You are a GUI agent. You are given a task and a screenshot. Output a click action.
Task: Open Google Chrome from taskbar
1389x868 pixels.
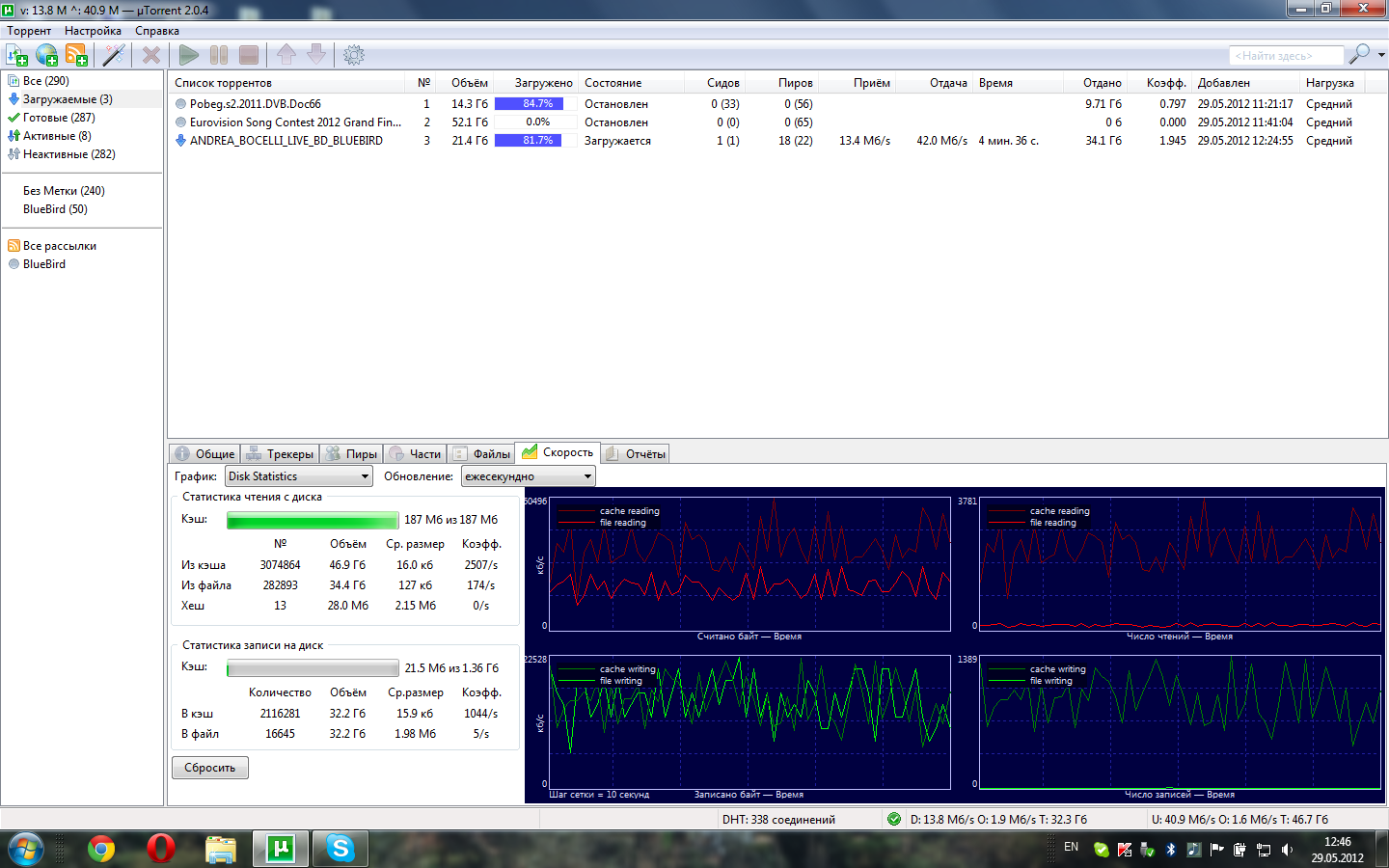coord(101,849)
